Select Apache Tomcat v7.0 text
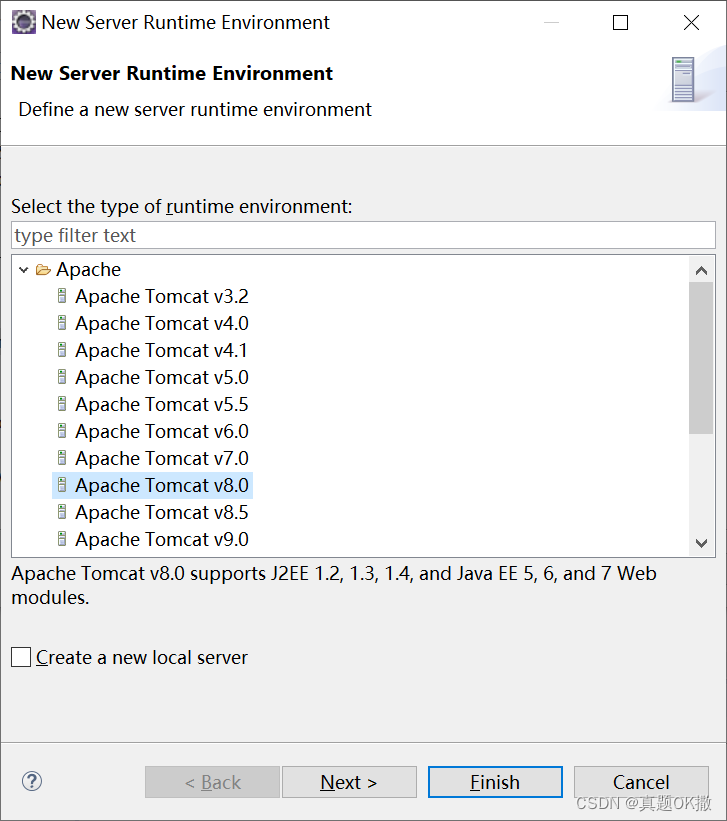Screen dimensions: 727x821 click(x=162, y=459)
